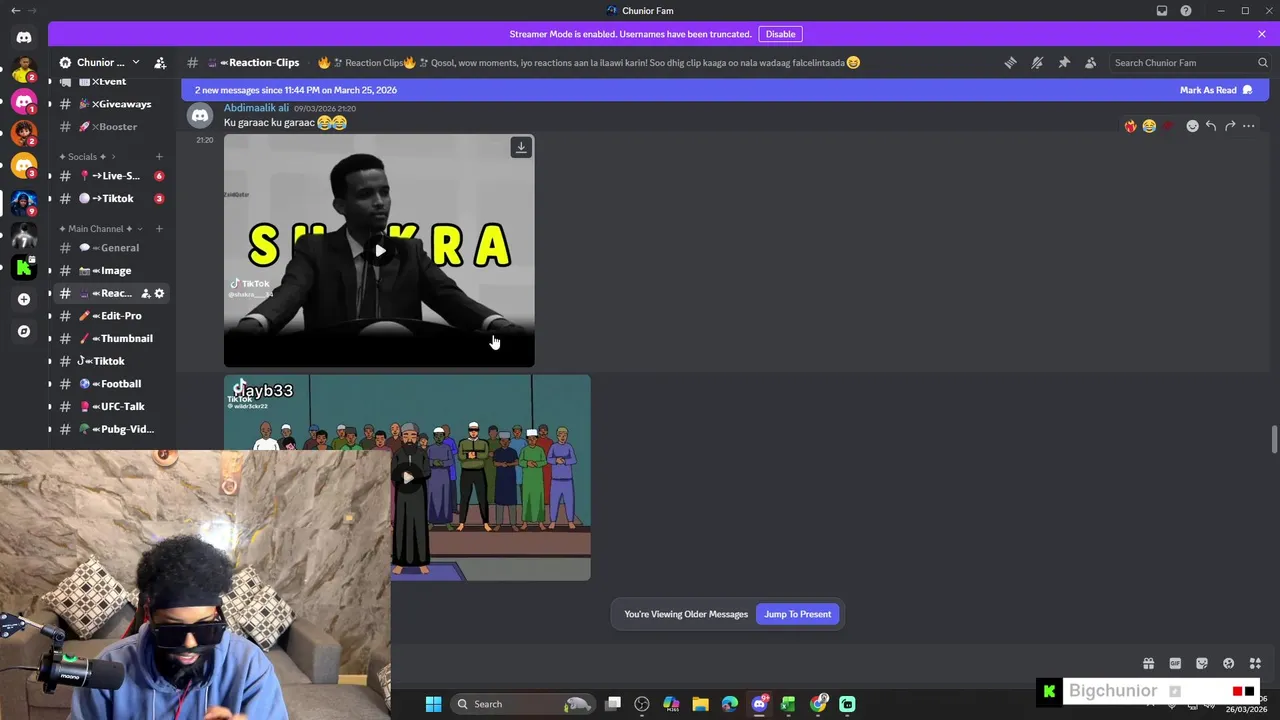1280x720 pixels.
Task: Click Abdimaalik ali's avatar
Action: coord(200,115)
